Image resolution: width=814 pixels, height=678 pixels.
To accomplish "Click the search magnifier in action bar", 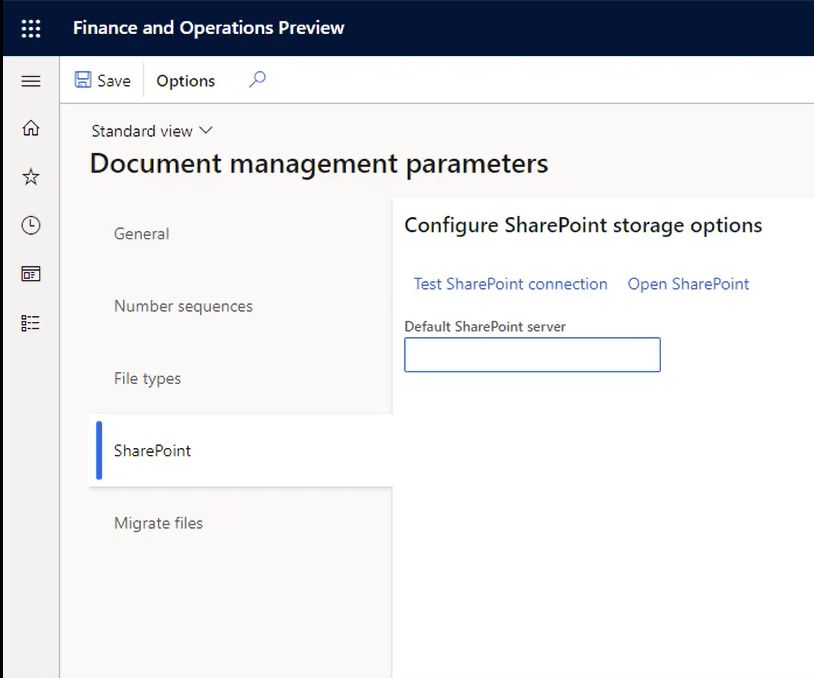I will tap(257, 80).
